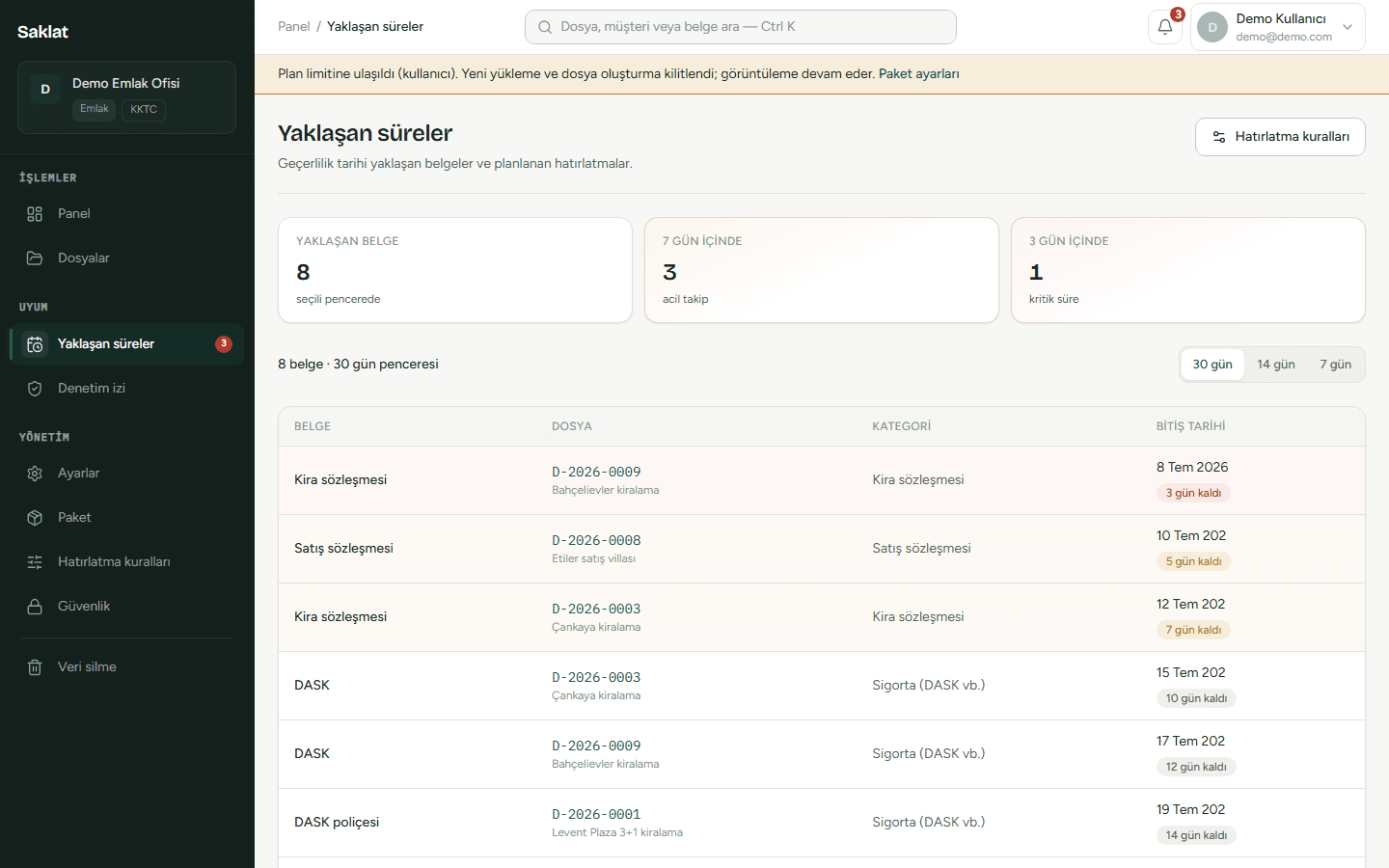Select the 7 gün window option
This screenshot has width=1389, height=868.
[1335, 365]
